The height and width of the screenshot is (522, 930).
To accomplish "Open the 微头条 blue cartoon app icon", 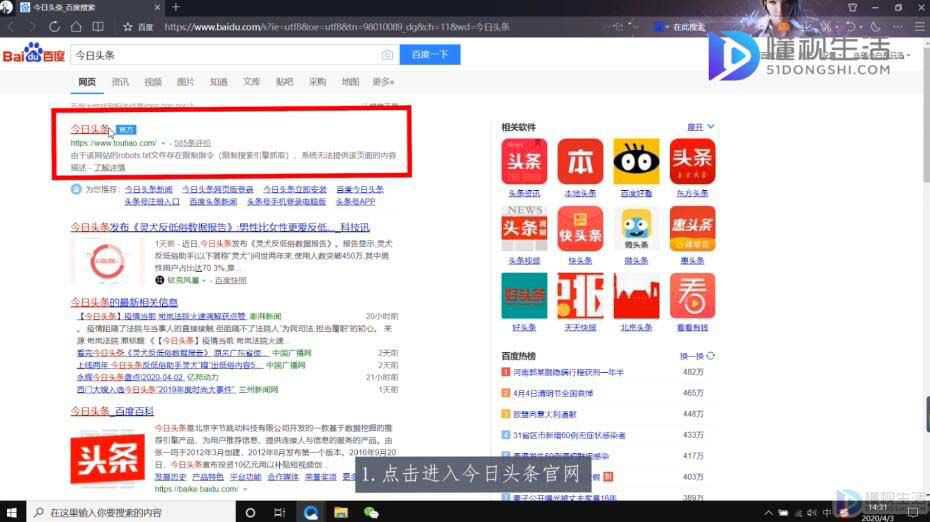I will [636, 228].
